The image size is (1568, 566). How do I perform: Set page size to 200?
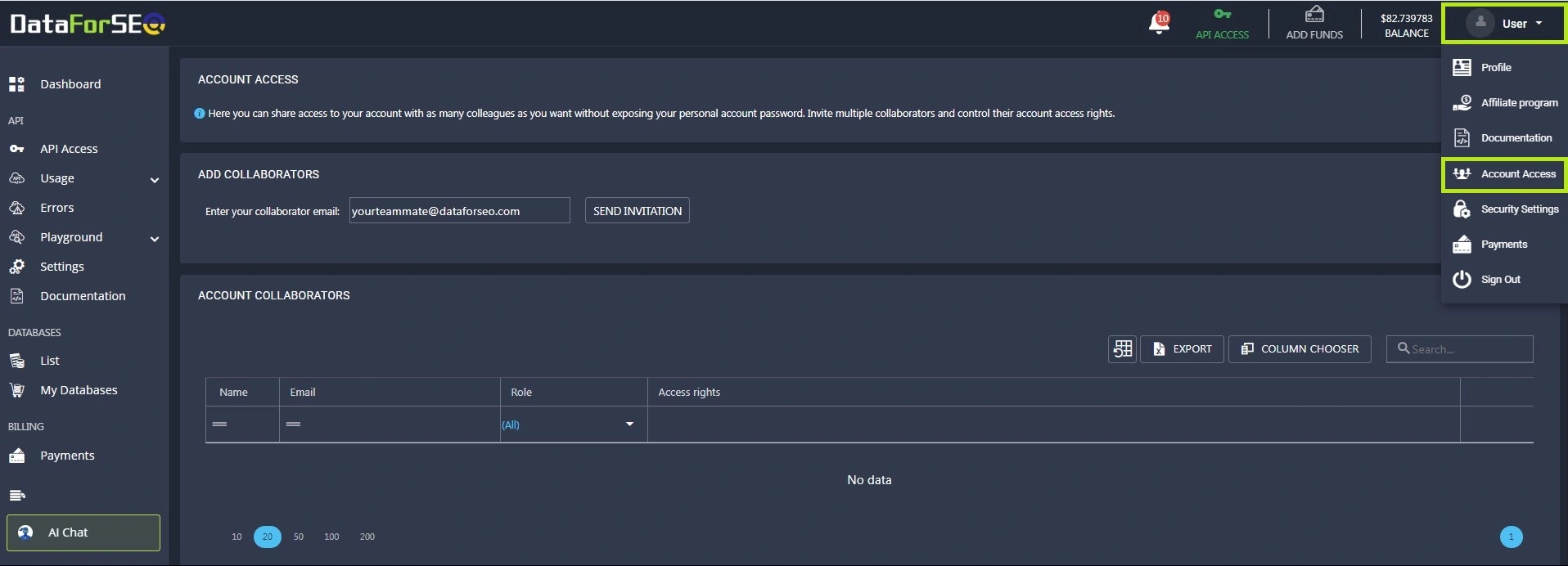[367, 537]
